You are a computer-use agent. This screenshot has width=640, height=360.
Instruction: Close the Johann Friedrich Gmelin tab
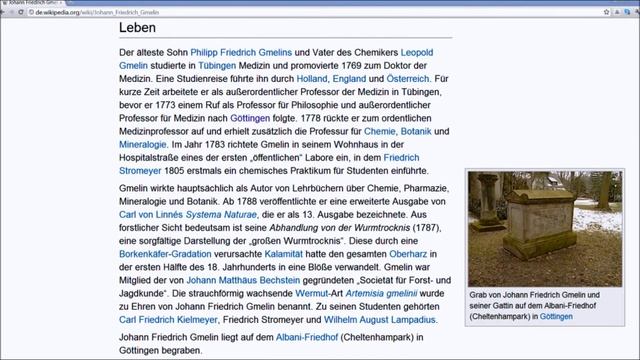coord(61,2)
